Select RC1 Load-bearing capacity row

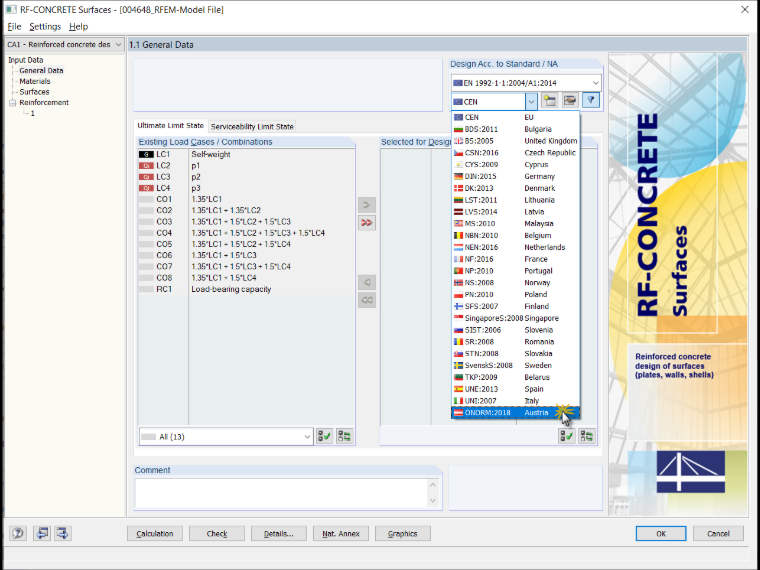[246, 289]
